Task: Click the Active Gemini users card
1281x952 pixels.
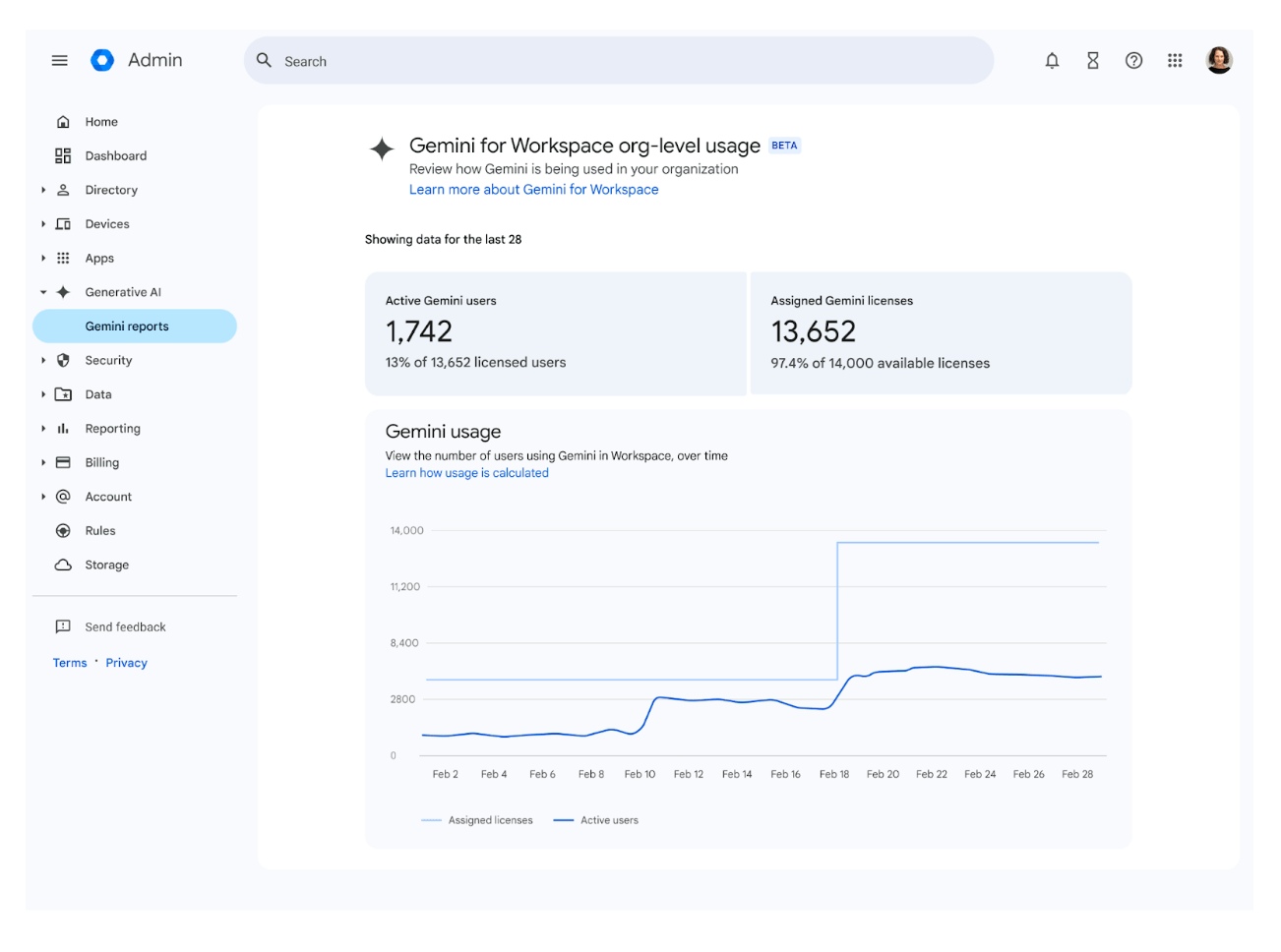Action: (x=556, y=333)
